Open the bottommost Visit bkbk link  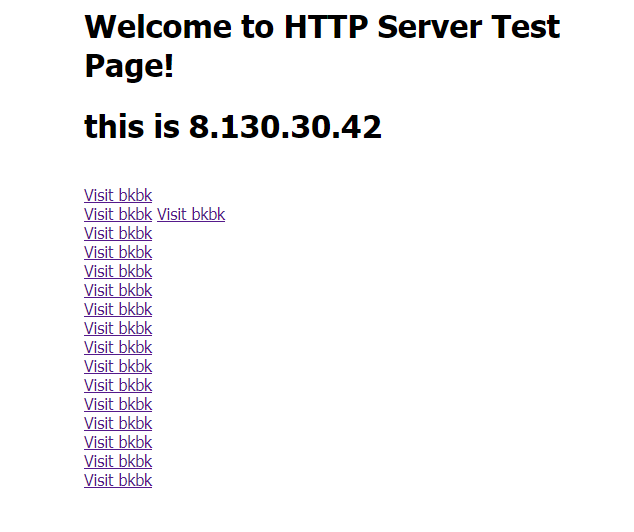tap(118, 480)
